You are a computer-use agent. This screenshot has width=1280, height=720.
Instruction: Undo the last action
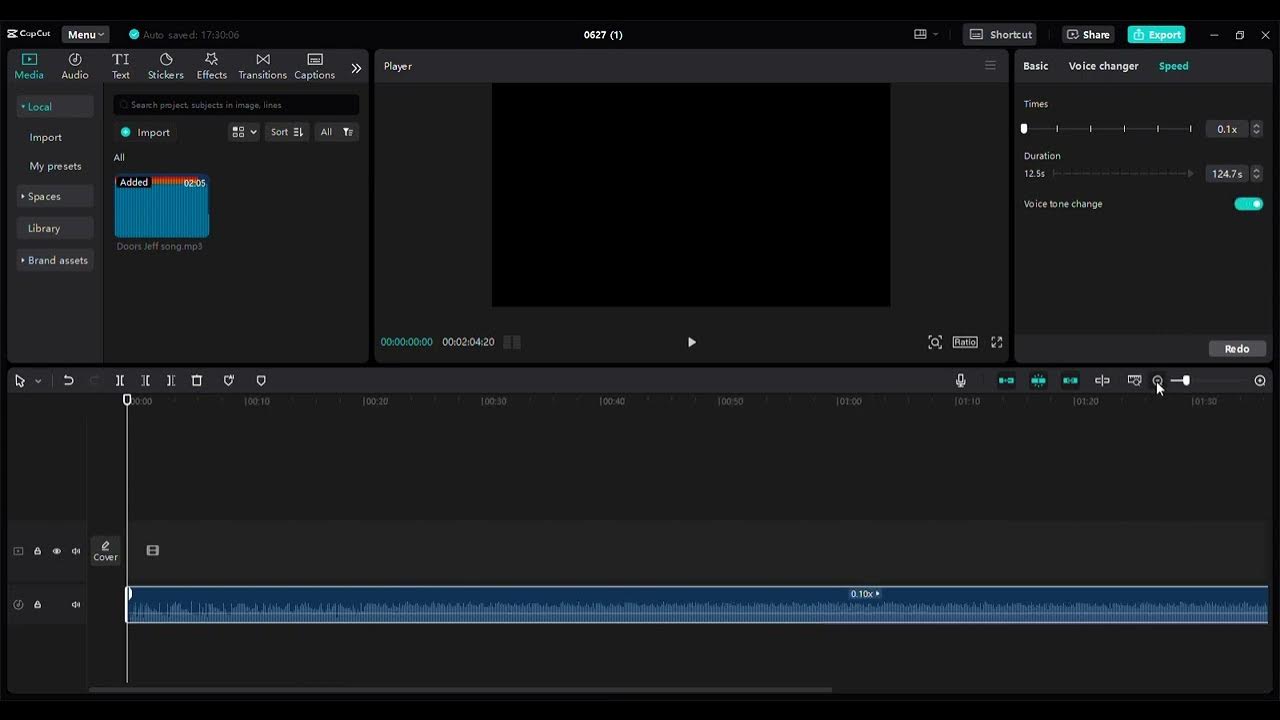pos(68,381)
